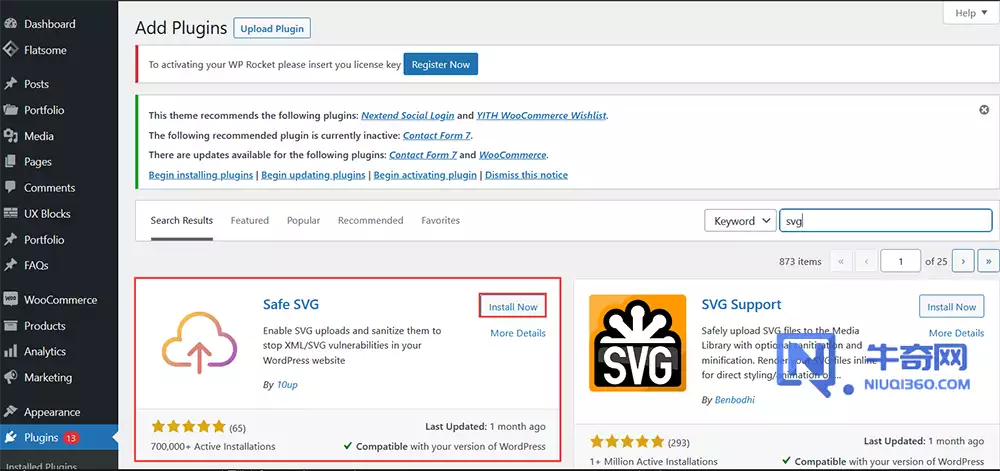
Task: Click the Plugins plug icon
Action: (x=10, y=438)
